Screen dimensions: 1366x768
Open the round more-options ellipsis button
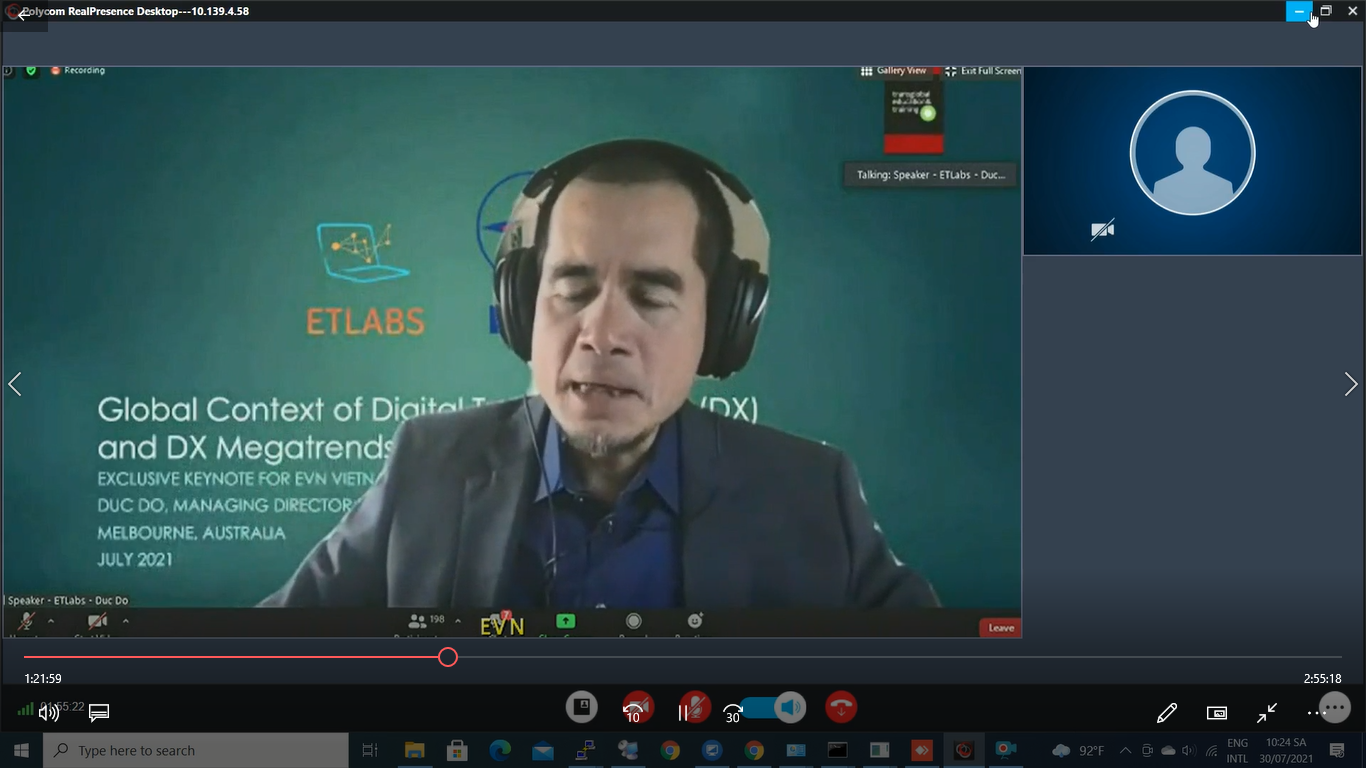(x=1335, y=707)
